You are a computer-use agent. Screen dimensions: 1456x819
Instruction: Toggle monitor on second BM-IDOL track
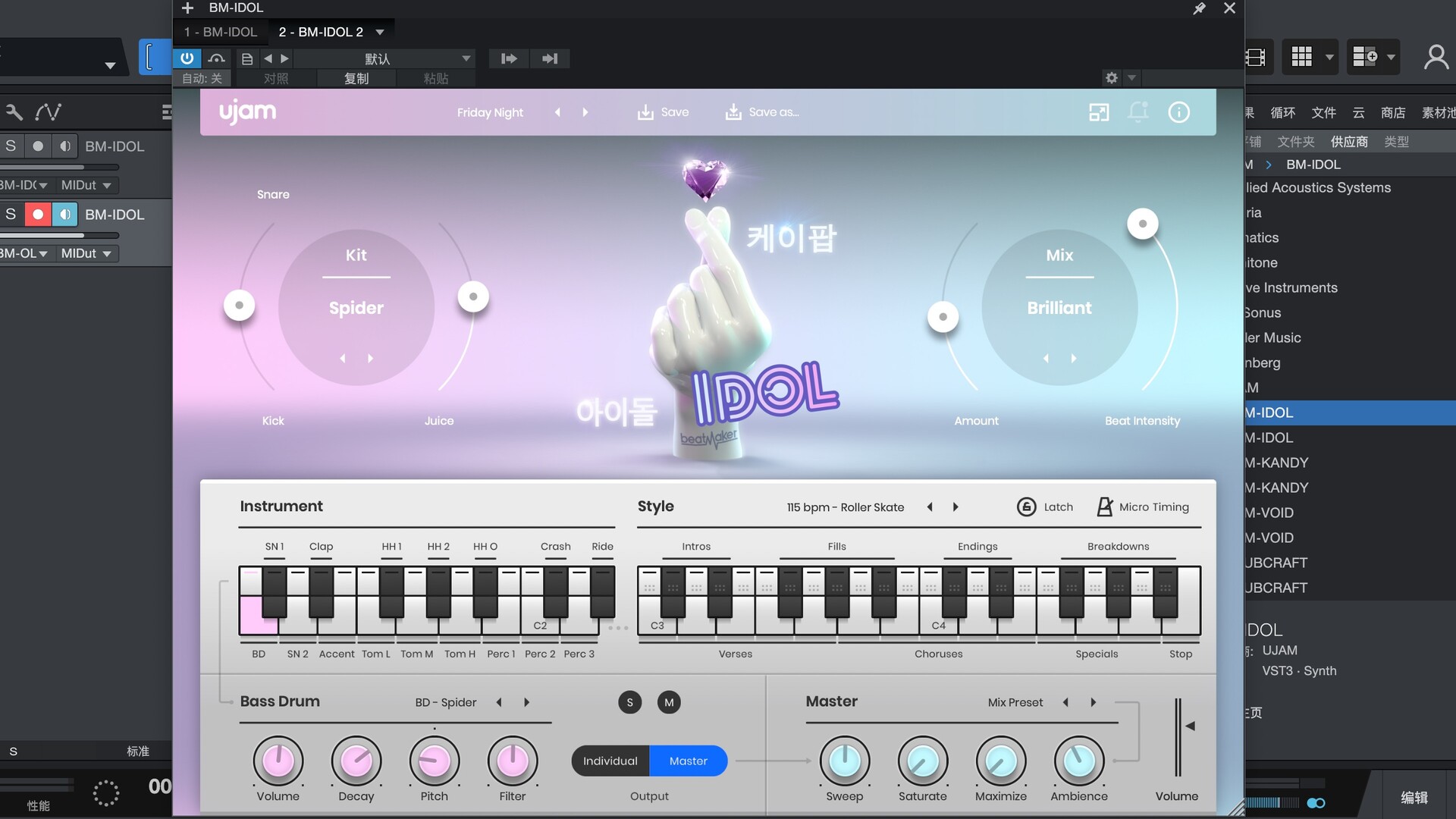coord(65,215)
